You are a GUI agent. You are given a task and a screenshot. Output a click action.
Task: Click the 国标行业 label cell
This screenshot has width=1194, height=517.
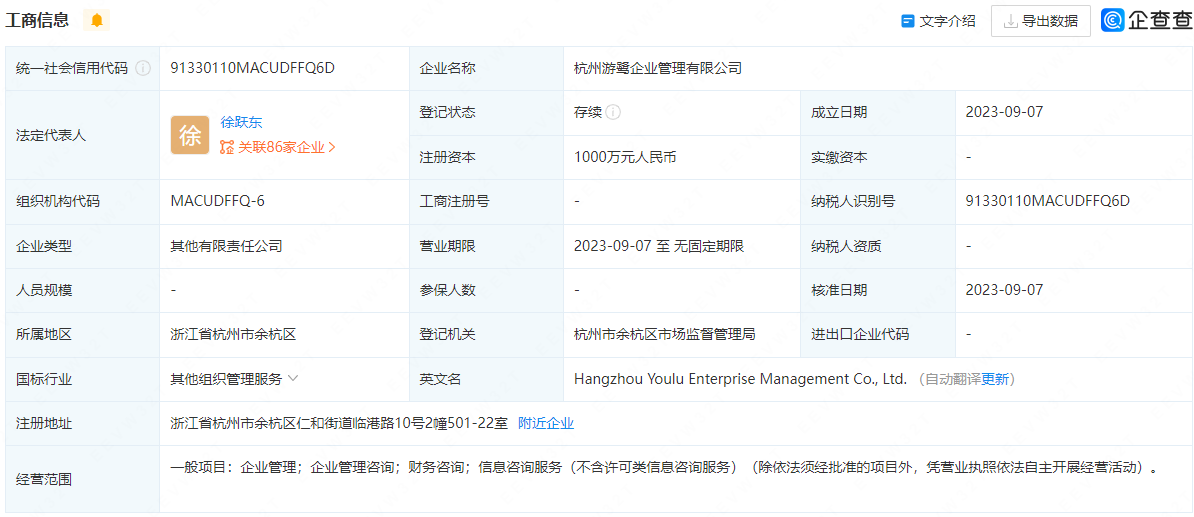[x=82, y=378]
